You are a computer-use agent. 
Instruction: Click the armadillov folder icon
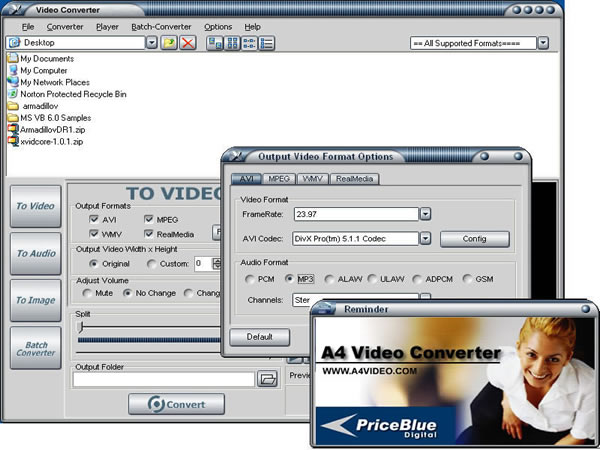(13, 106)
